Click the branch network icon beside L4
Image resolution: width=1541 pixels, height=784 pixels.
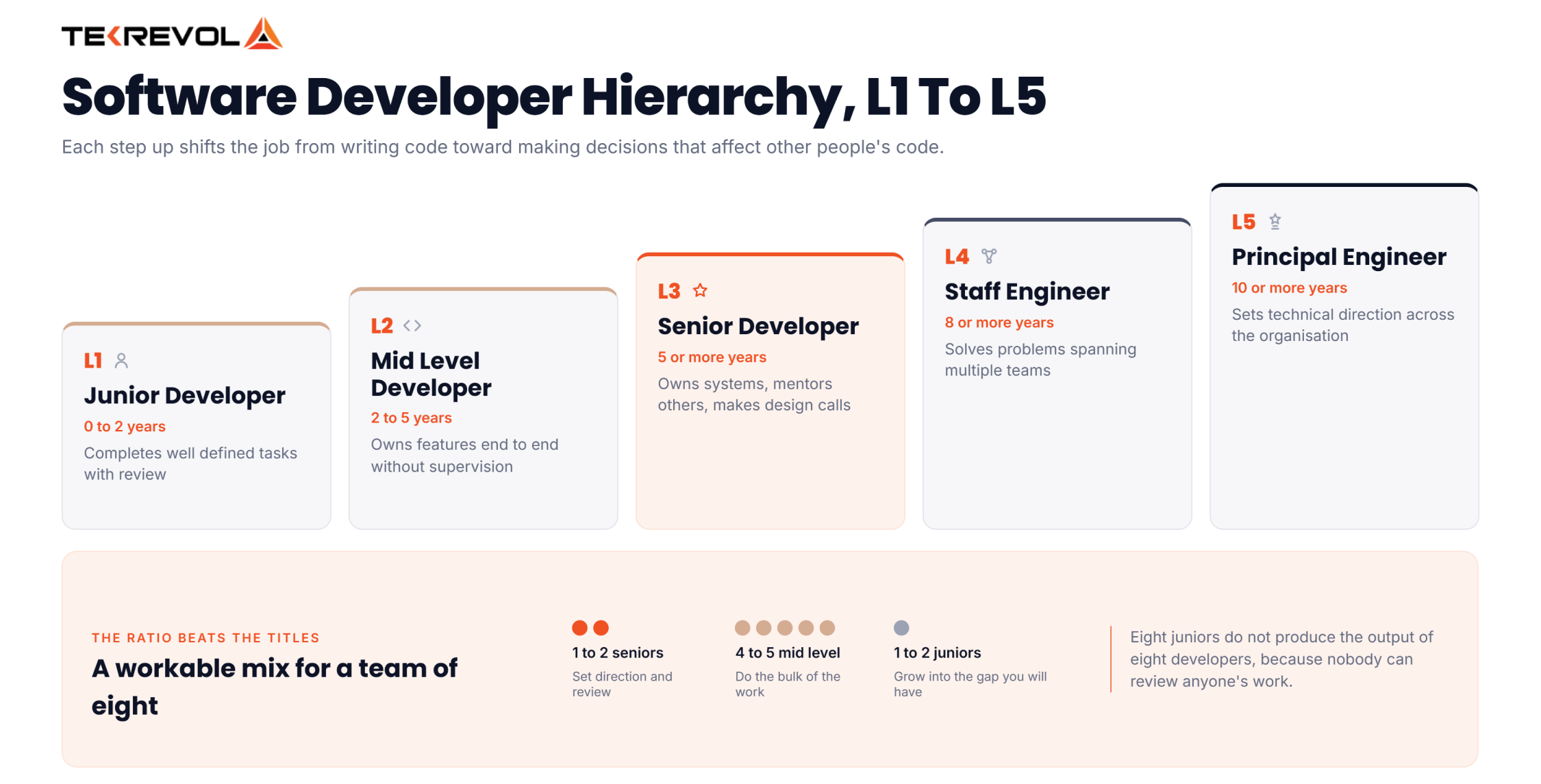coord(989,256)
